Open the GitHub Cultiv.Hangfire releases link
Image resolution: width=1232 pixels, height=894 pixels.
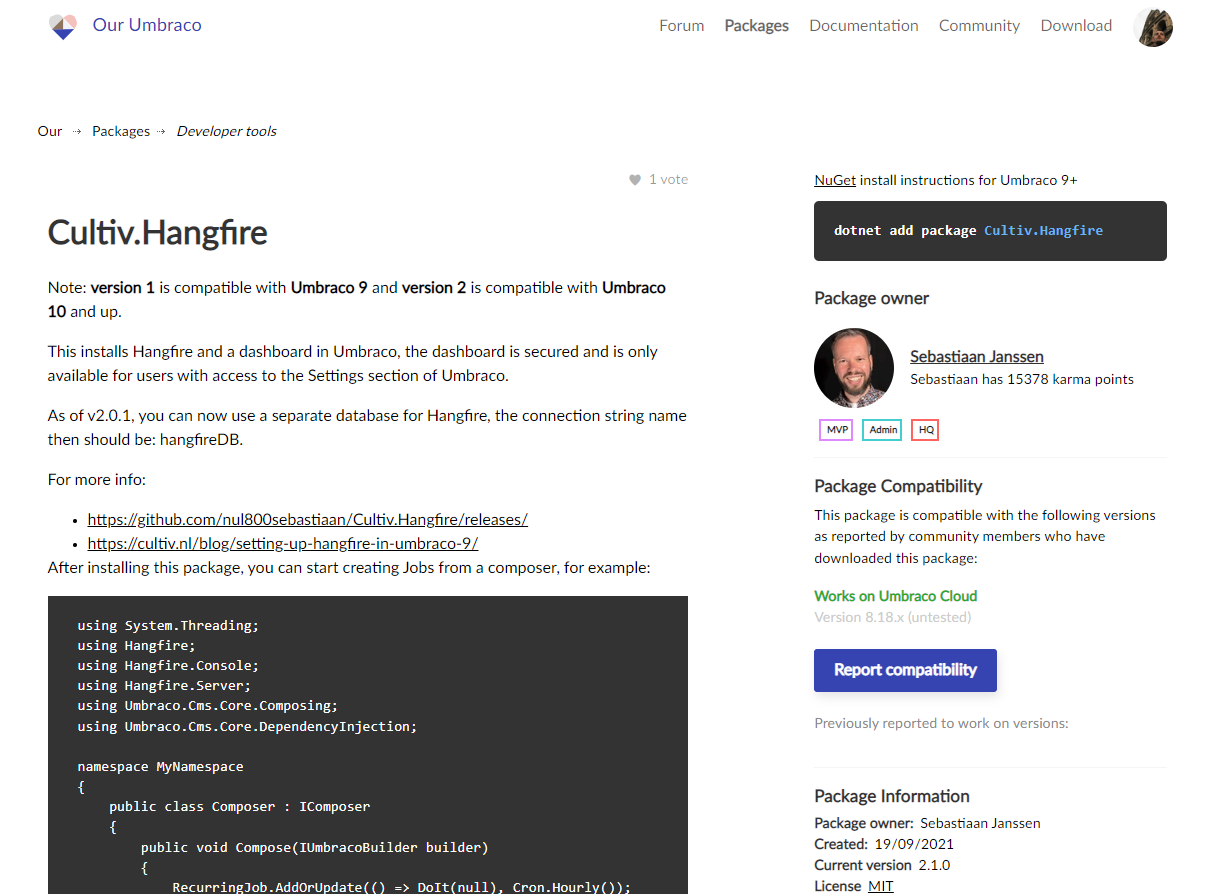point(307,519)
